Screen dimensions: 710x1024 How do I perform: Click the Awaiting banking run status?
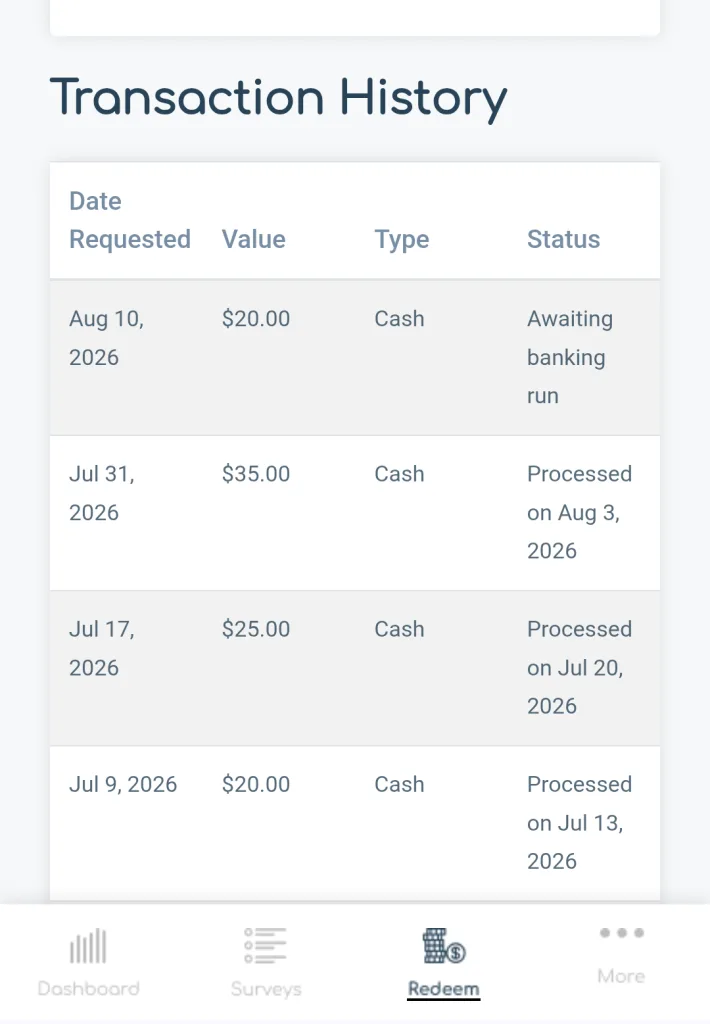click(x=570, y=357)
